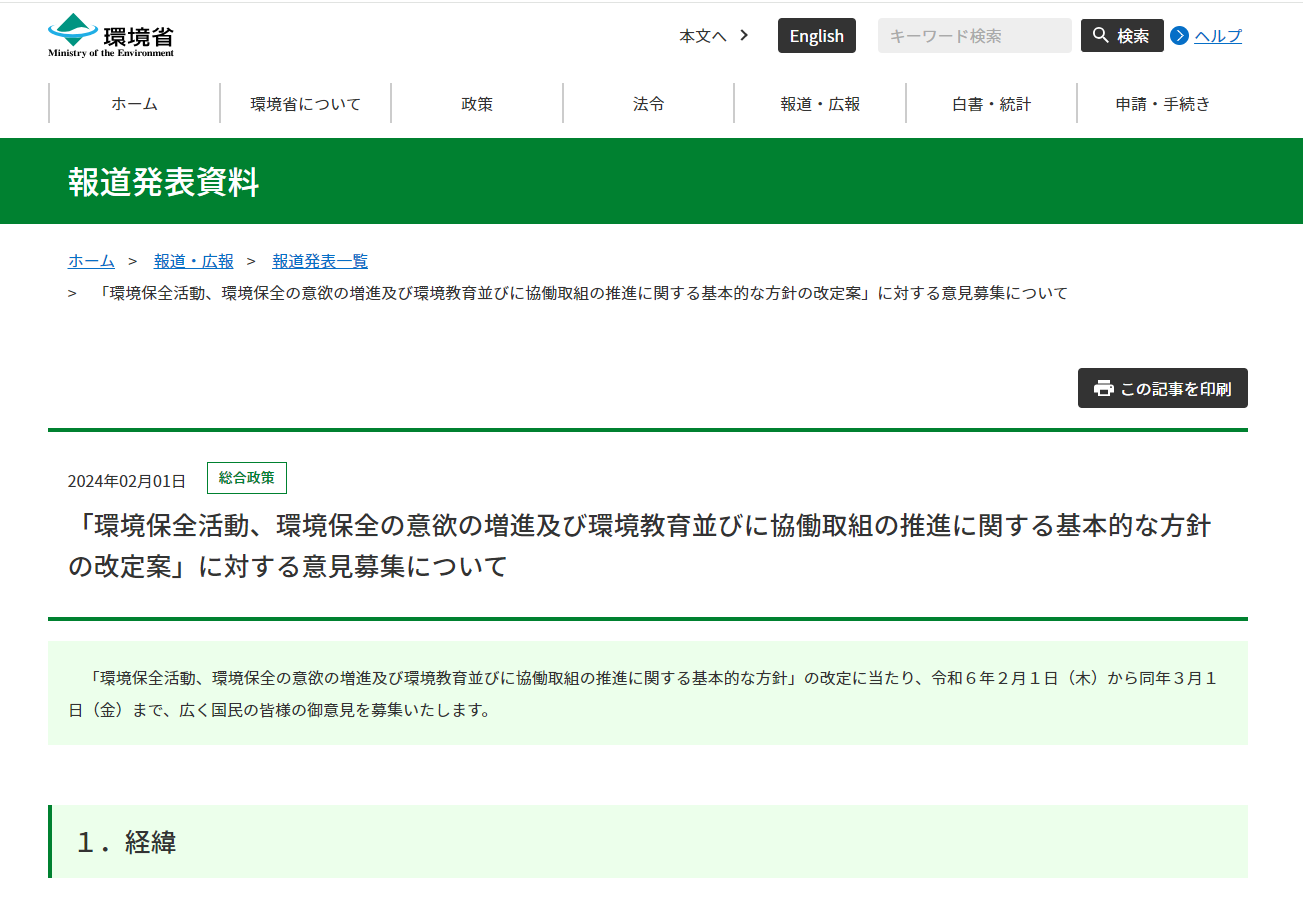The height and width of the screenshot is (903, 1303).
Task: Click the Ministry of the Environment logo
Action: point(111,36)
